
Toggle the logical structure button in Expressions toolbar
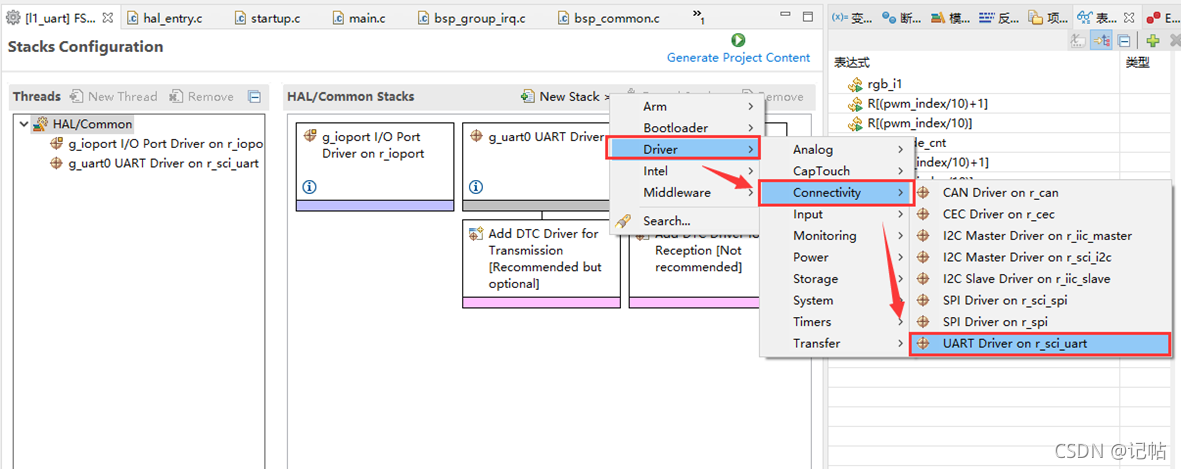point(1100,41)
